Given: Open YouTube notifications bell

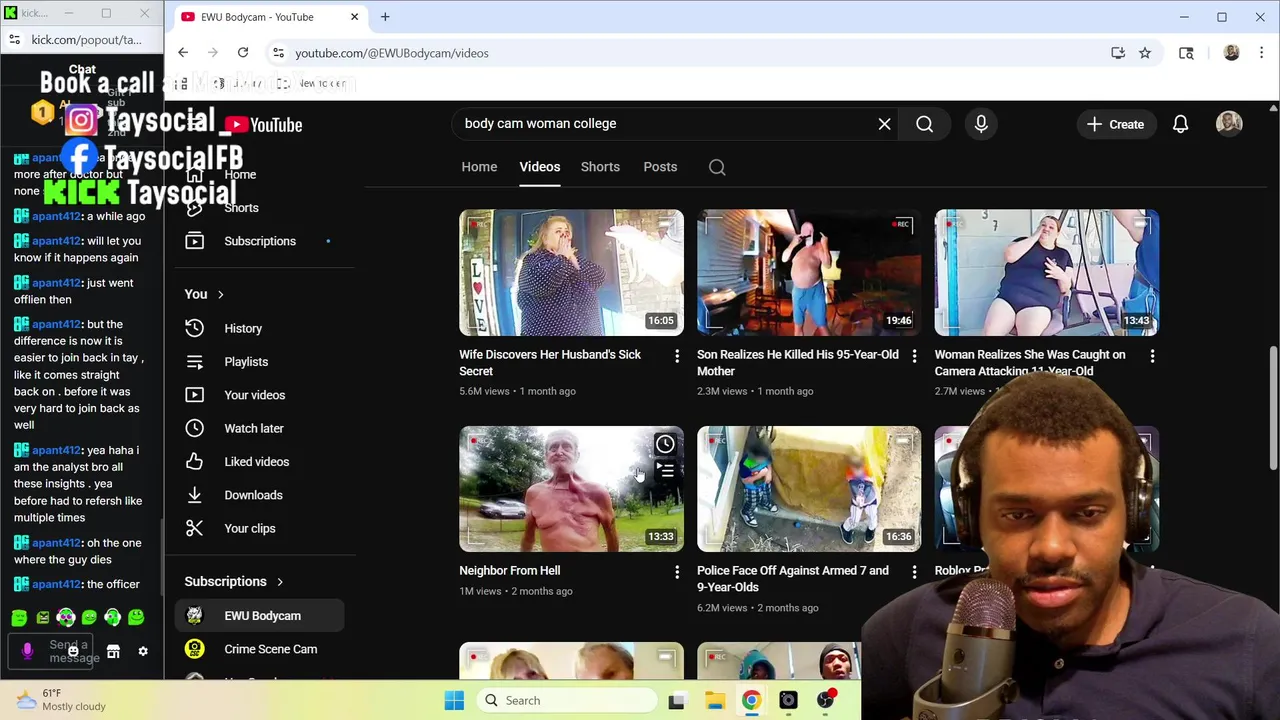Looking at the screenshot, I should point(1180,124).
